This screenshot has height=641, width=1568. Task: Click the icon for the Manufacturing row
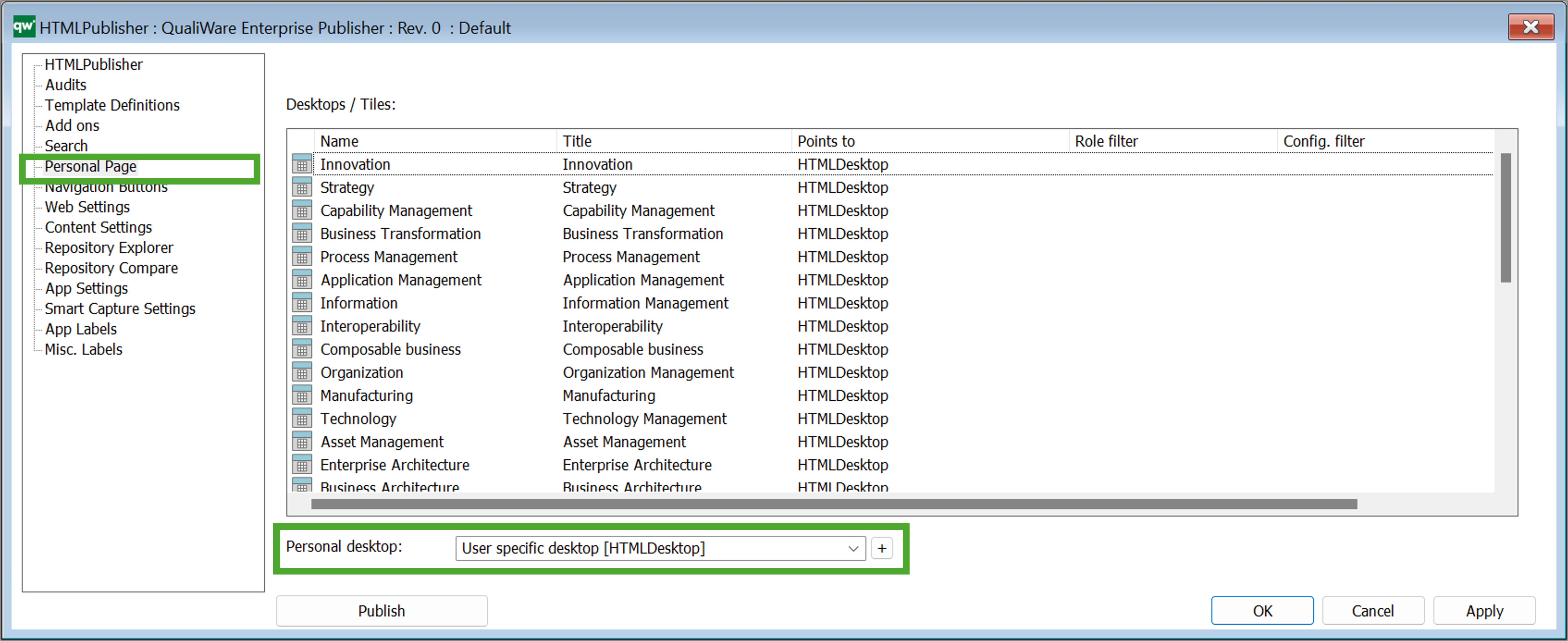302,395
